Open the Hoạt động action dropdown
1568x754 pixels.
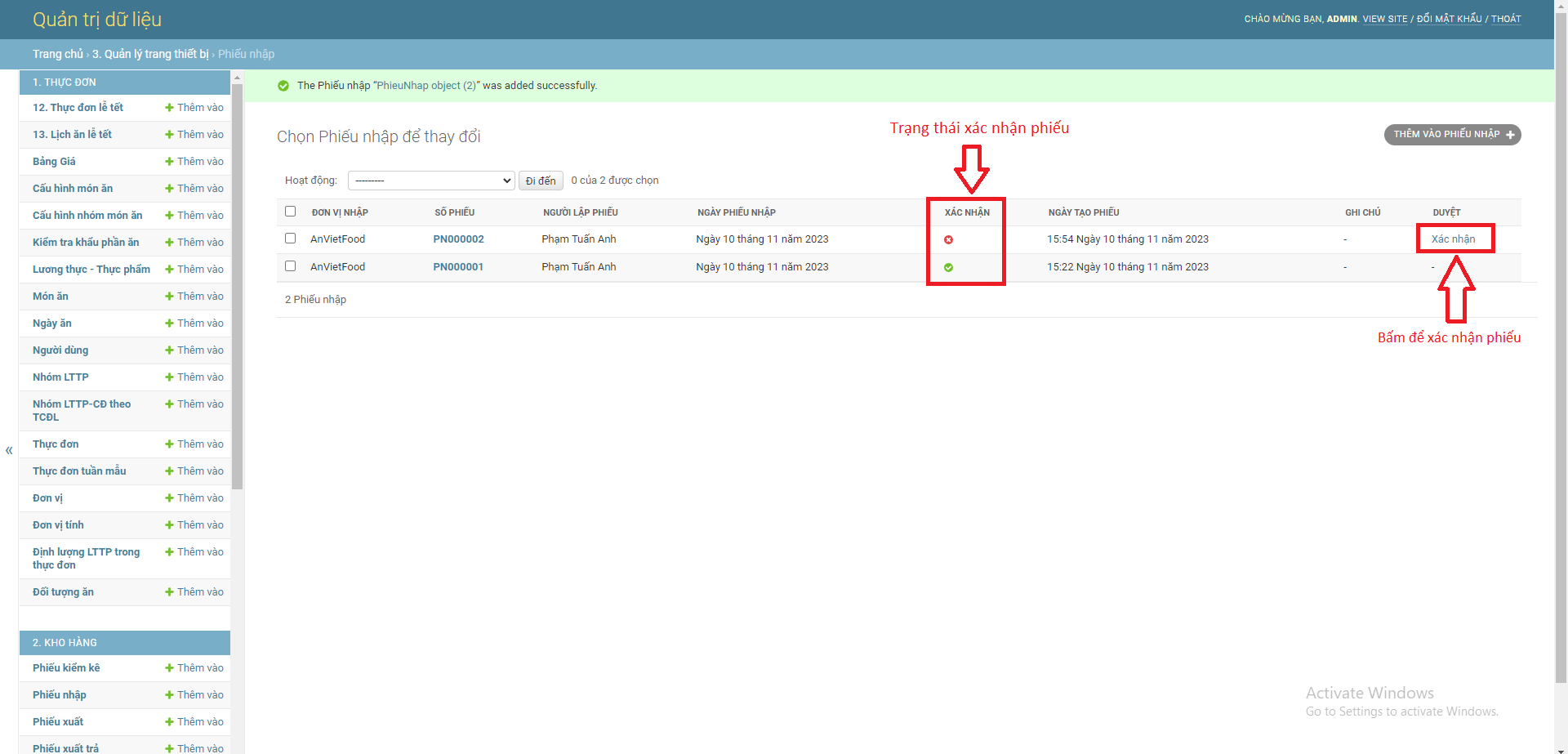coord(430,180)
